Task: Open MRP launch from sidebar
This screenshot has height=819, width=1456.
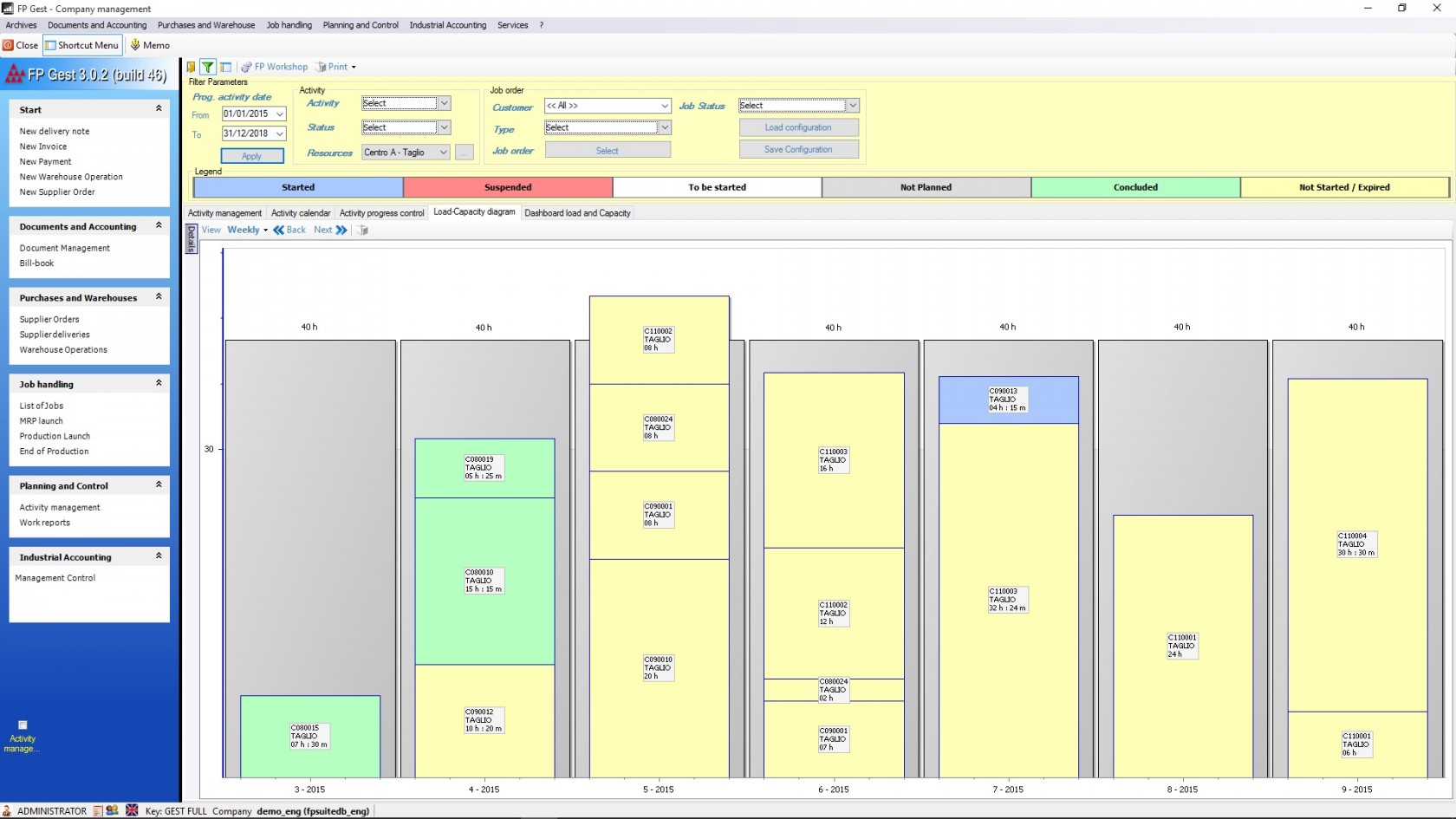Action: (41, 421)
